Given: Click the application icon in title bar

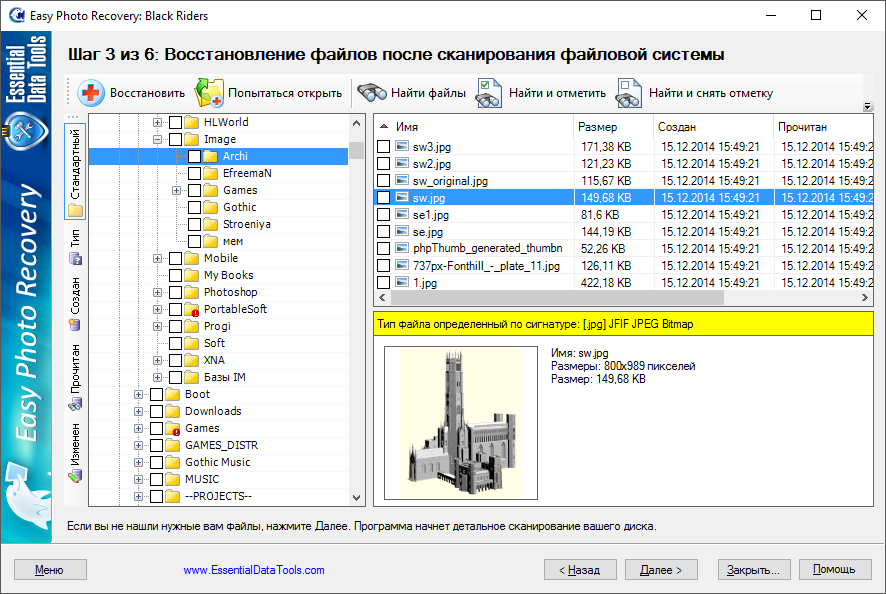Looking at the screenshot, I should (x=16, y=15).
